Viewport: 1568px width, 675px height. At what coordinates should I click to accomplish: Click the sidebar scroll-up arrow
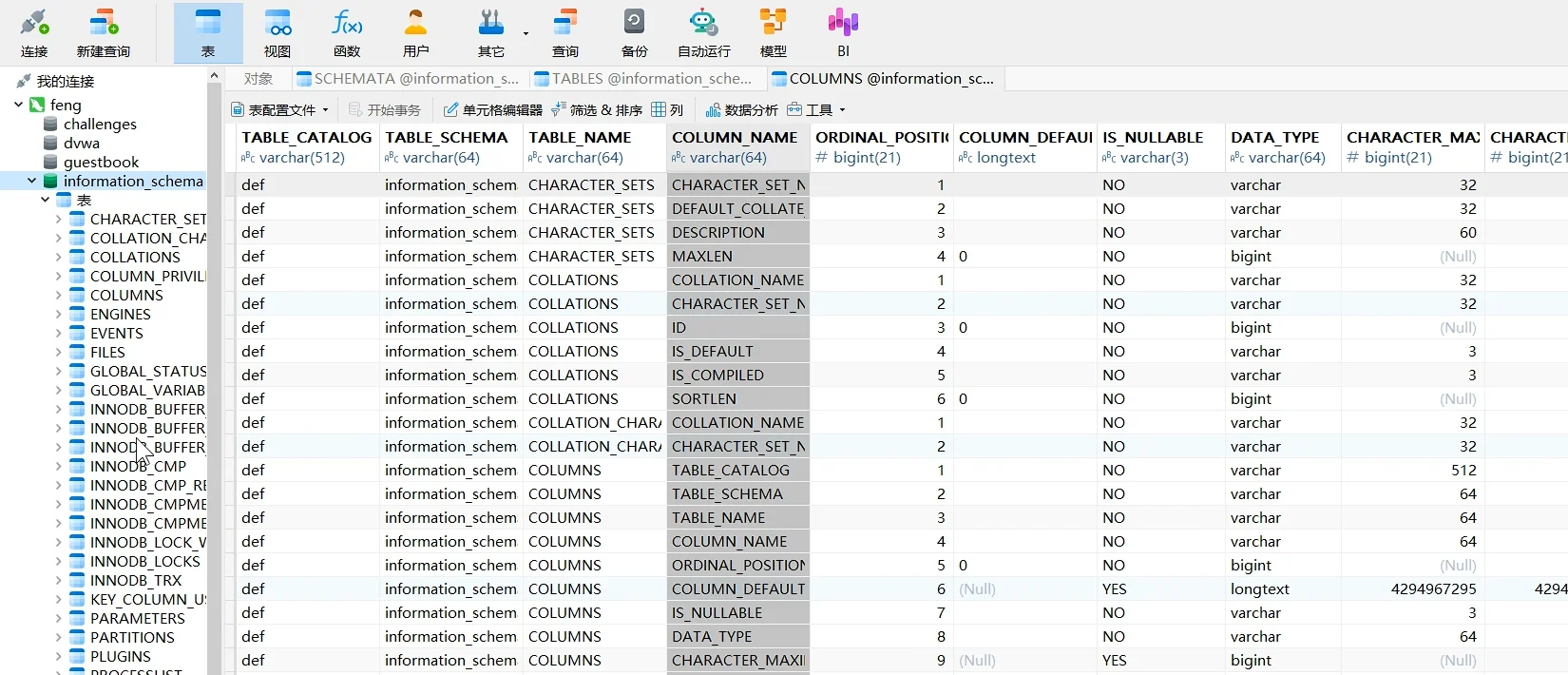coord(214,76)
